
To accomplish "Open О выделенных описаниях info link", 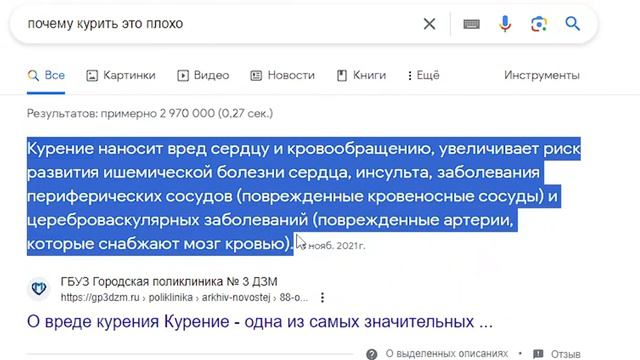I will [447, 353].
